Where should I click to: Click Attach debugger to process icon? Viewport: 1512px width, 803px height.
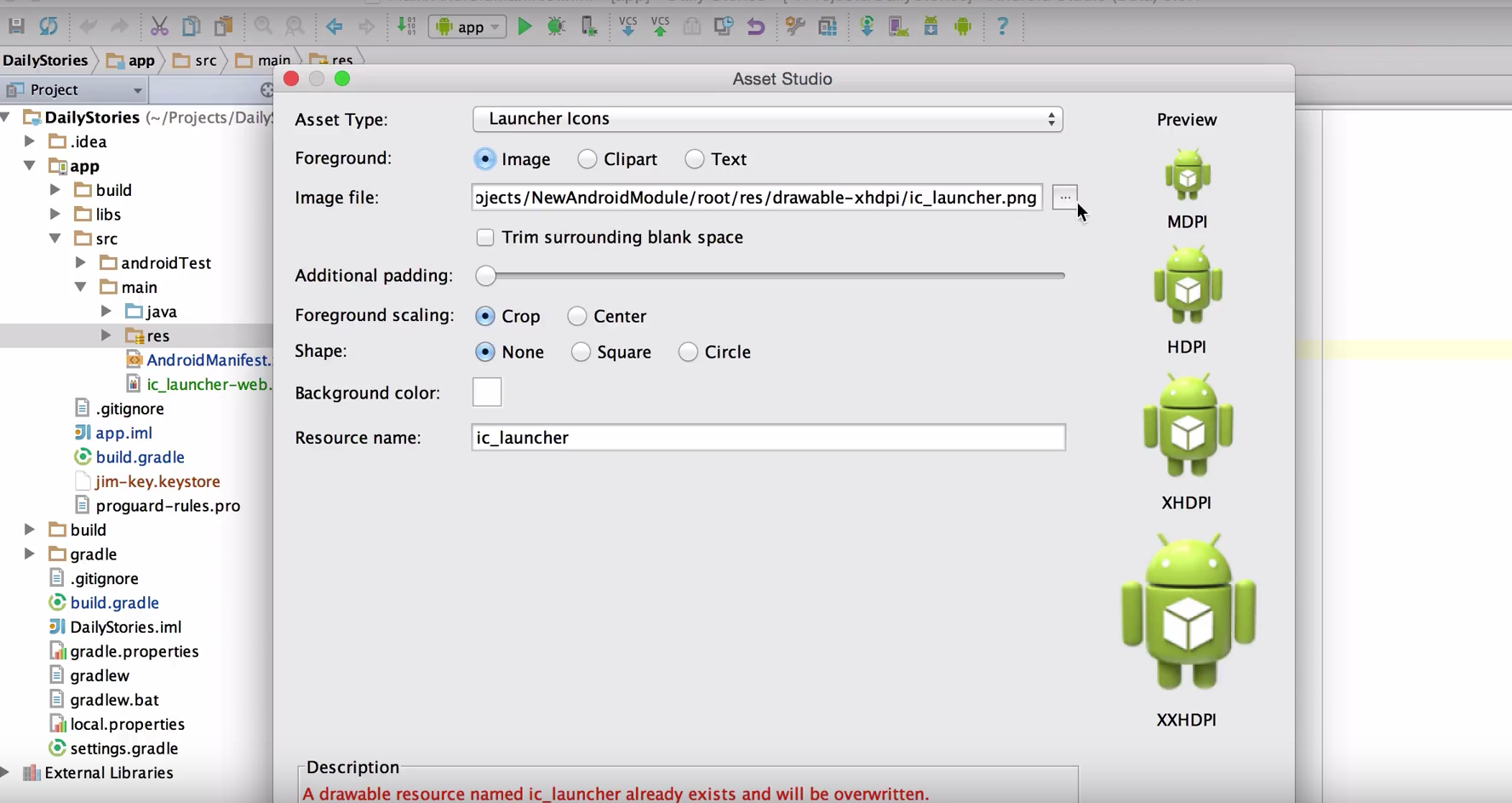click(x=588, y=26)
